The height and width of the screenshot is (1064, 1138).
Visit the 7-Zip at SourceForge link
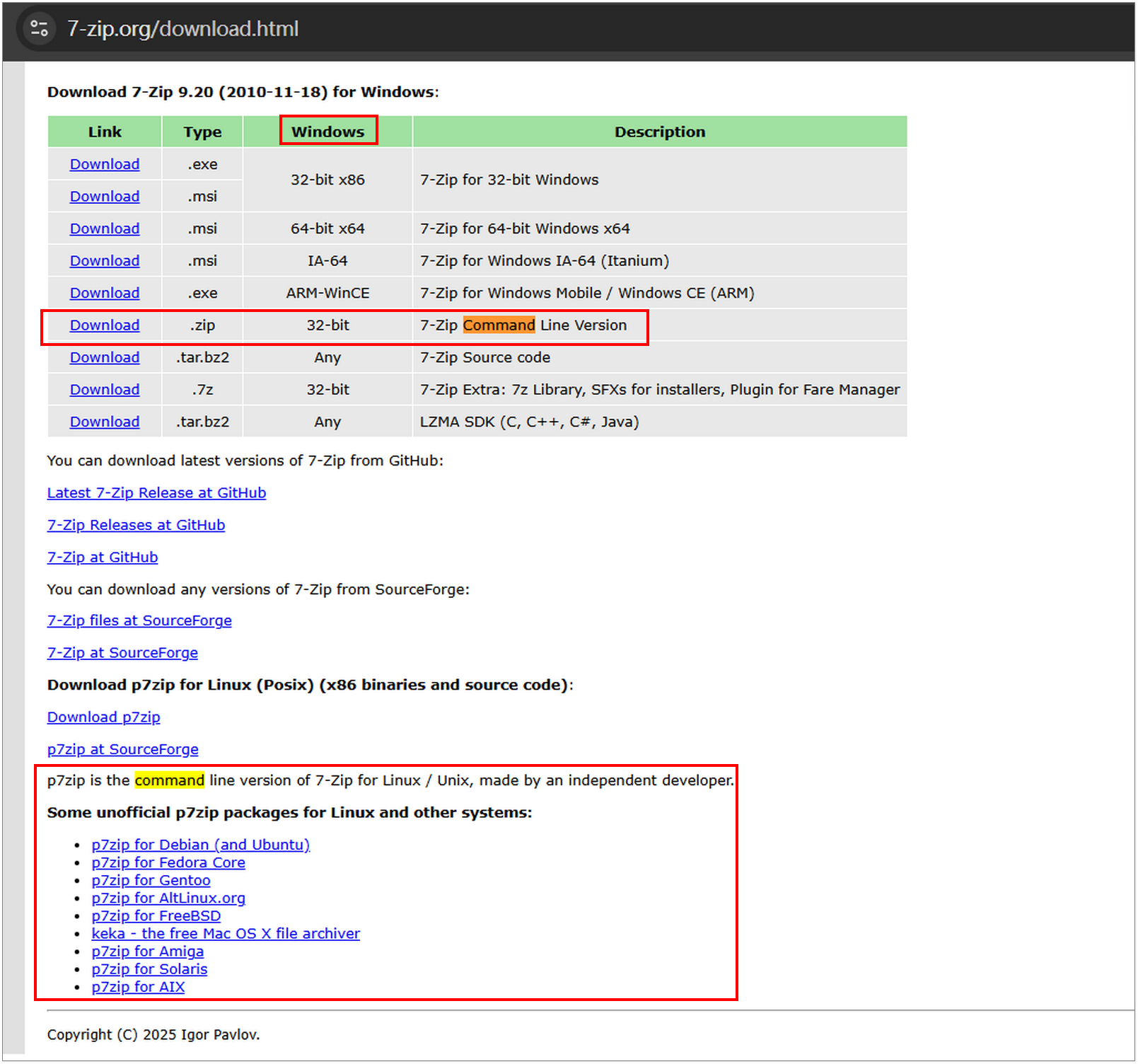coord(122,653)
